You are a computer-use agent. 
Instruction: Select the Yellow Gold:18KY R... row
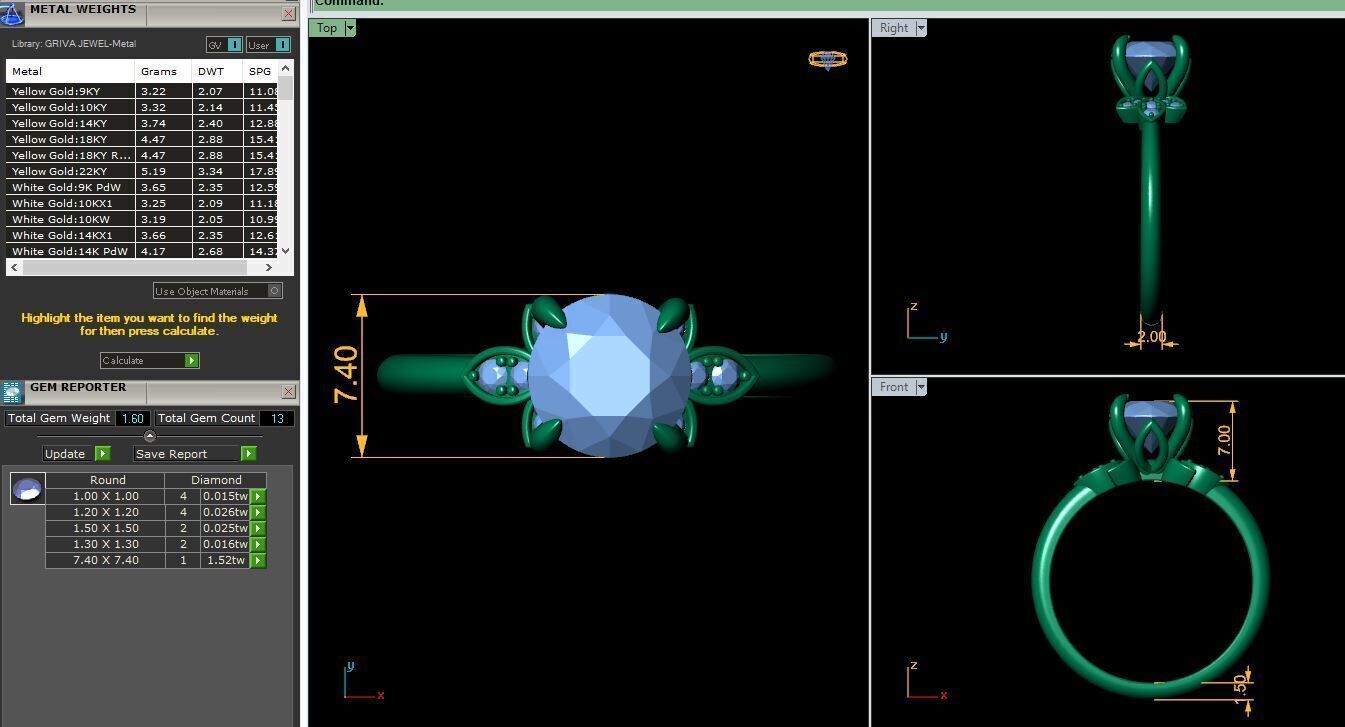142,155
